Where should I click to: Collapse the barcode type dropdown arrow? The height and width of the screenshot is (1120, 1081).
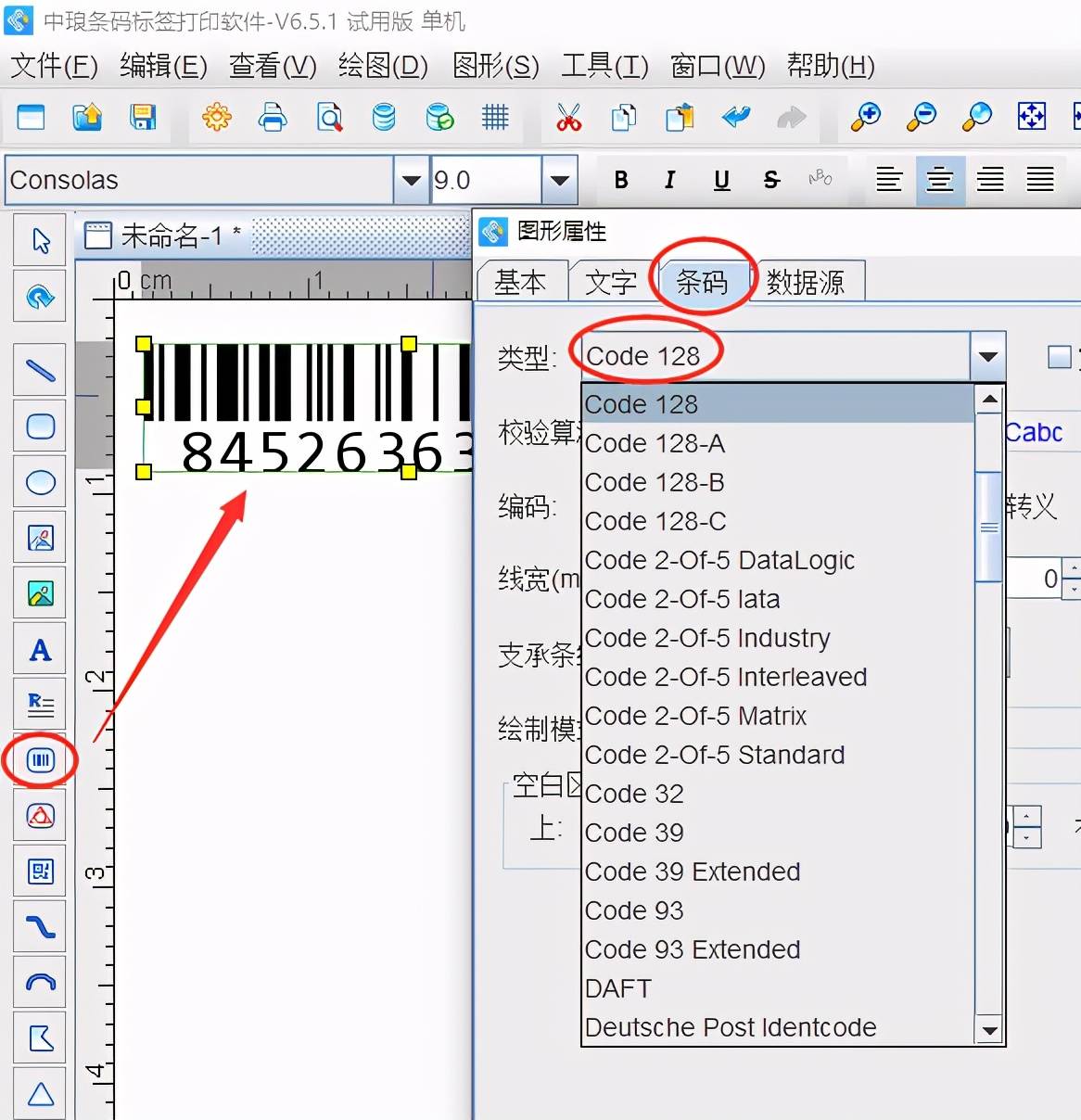coord(987,356)
